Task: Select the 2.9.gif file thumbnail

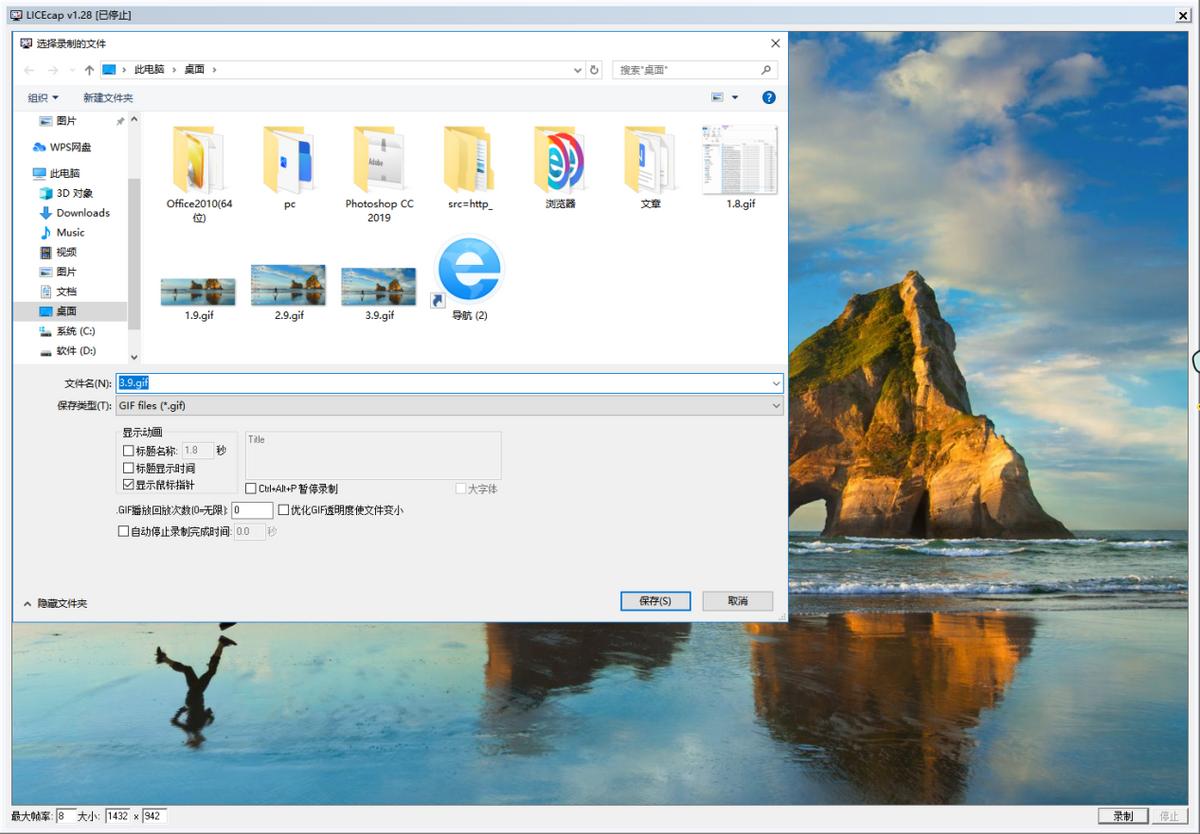Action: click(289, 285)
